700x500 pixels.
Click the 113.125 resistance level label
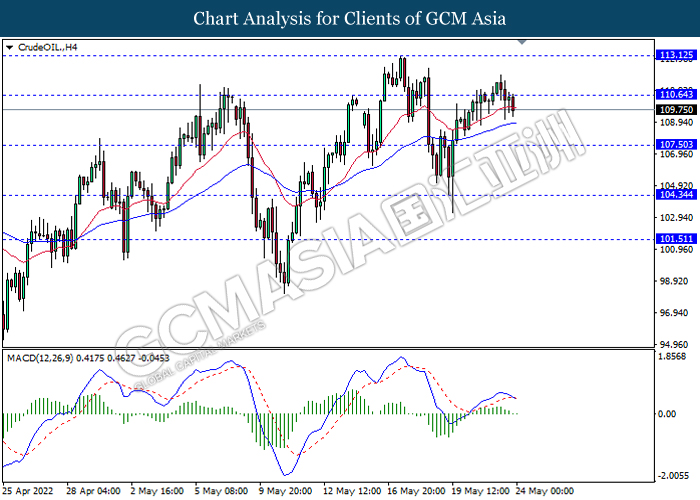(676, 55)
